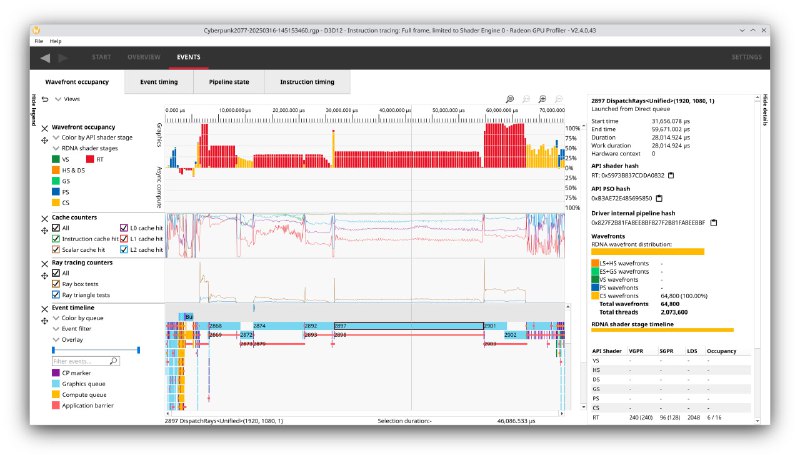Open the RDNA shader stages dropdown

[x=85, y=148]
